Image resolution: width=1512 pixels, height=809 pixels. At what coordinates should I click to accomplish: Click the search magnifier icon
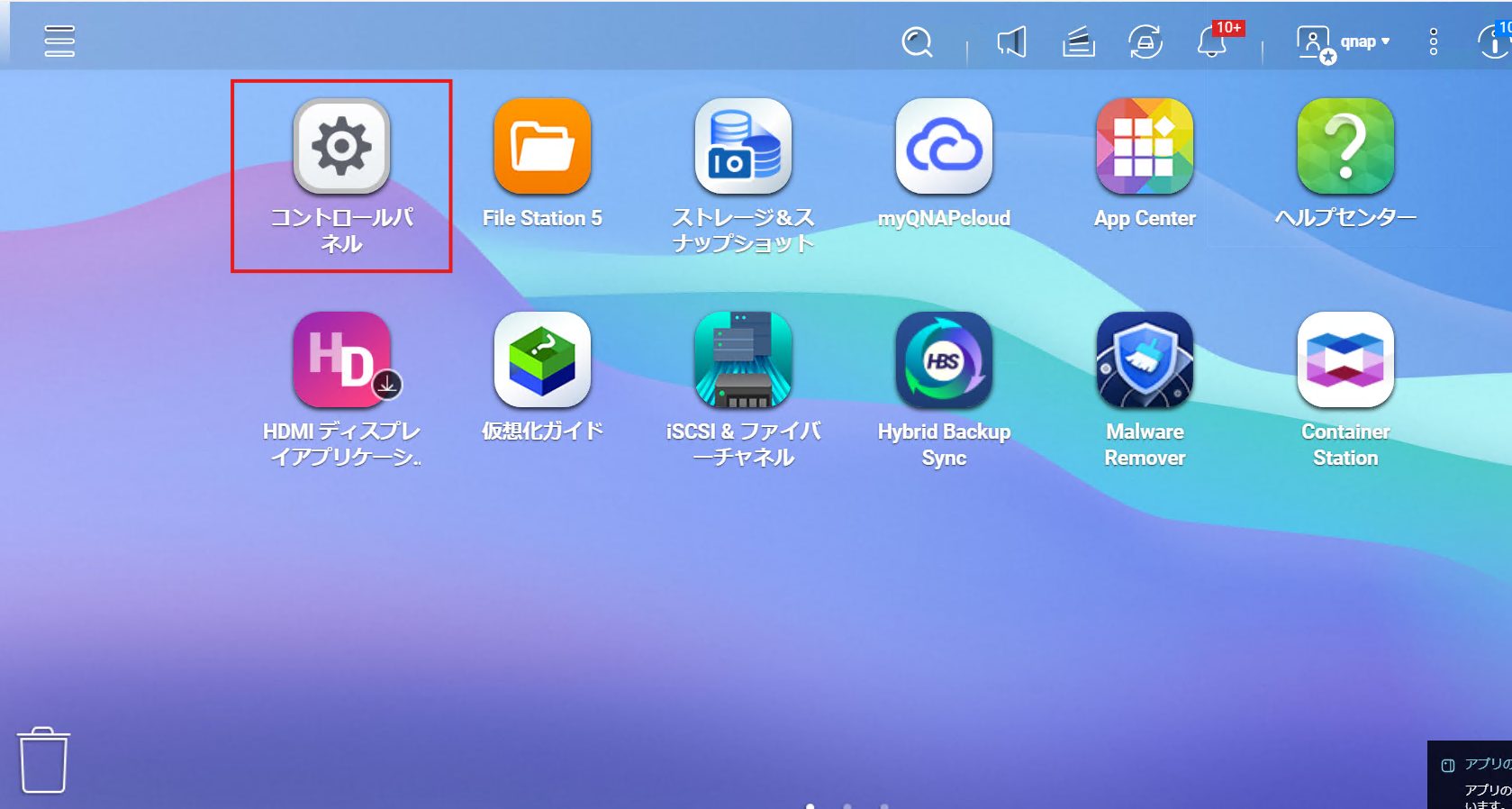pos(917,41)
